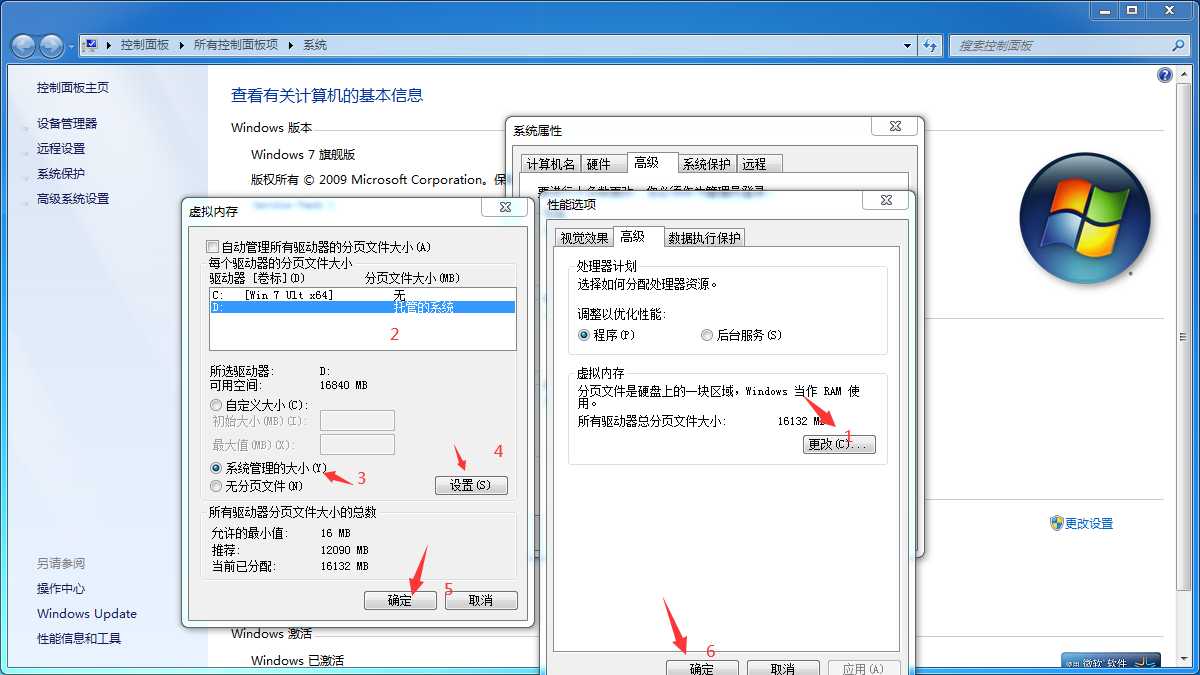Click the Back navigation arrow button
Screen dimensions: 1200x675
click(24, 45)
